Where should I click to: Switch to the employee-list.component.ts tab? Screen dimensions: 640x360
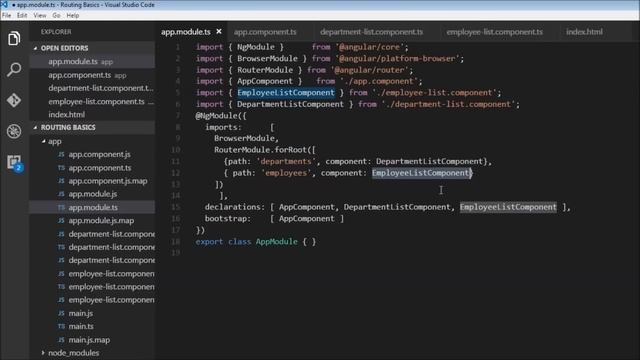click(494, 32)
